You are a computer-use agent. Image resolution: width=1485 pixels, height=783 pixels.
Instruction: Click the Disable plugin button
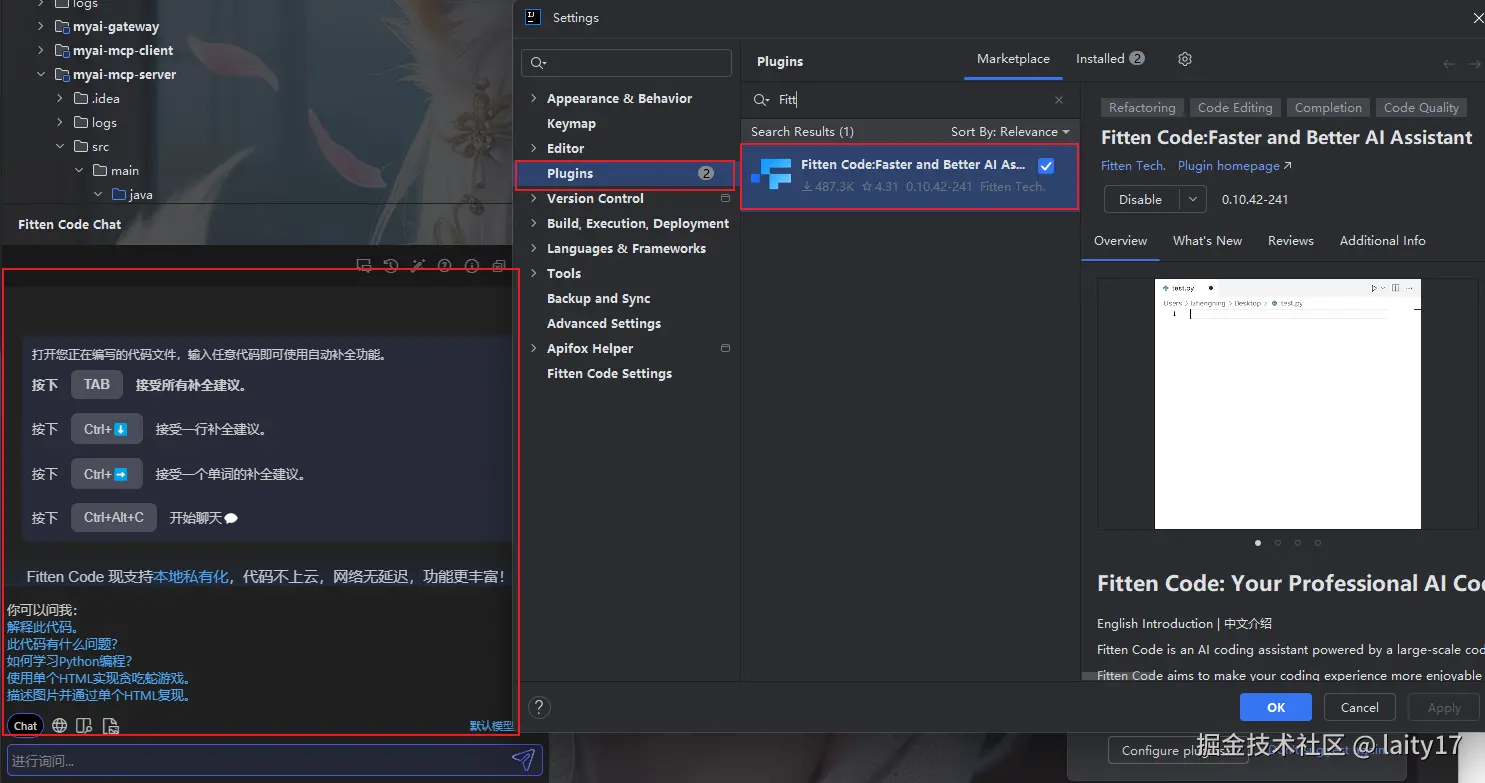[1141, 199]
